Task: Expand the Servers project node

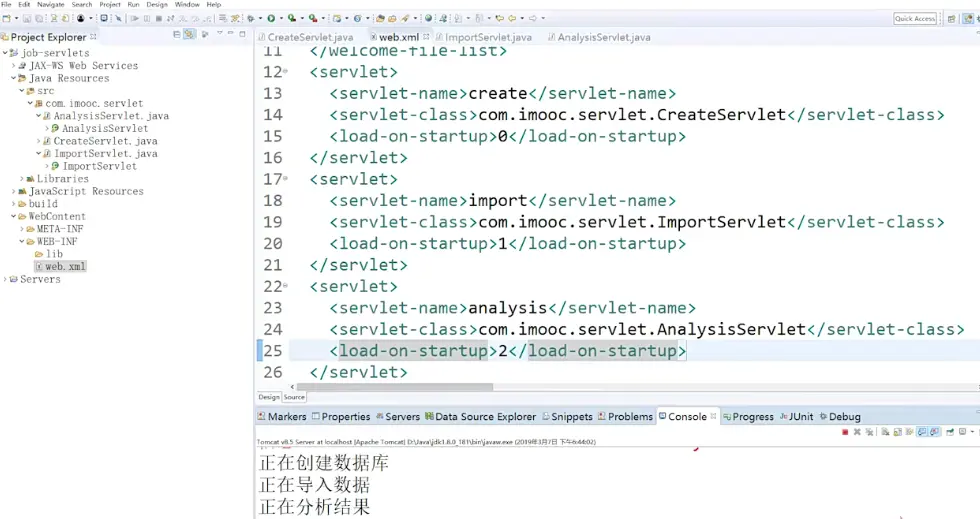Action: coord(5,279)
